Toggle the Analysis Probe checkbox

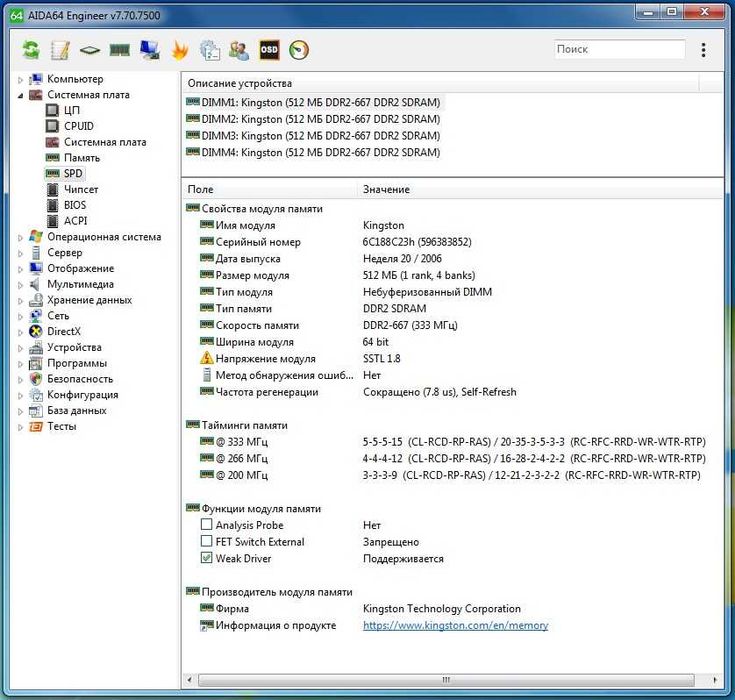(x=206, y=525)
